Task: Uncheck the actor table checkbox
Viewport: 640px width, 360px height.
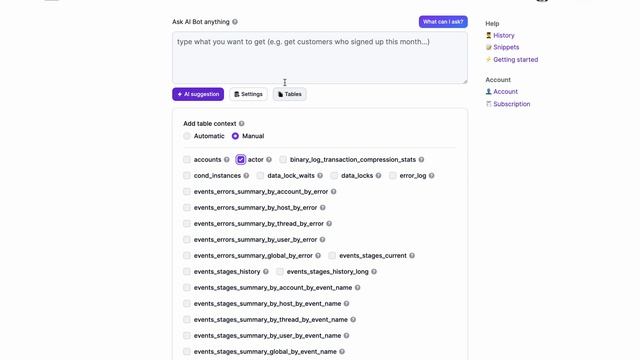Action: pos(241,160)
